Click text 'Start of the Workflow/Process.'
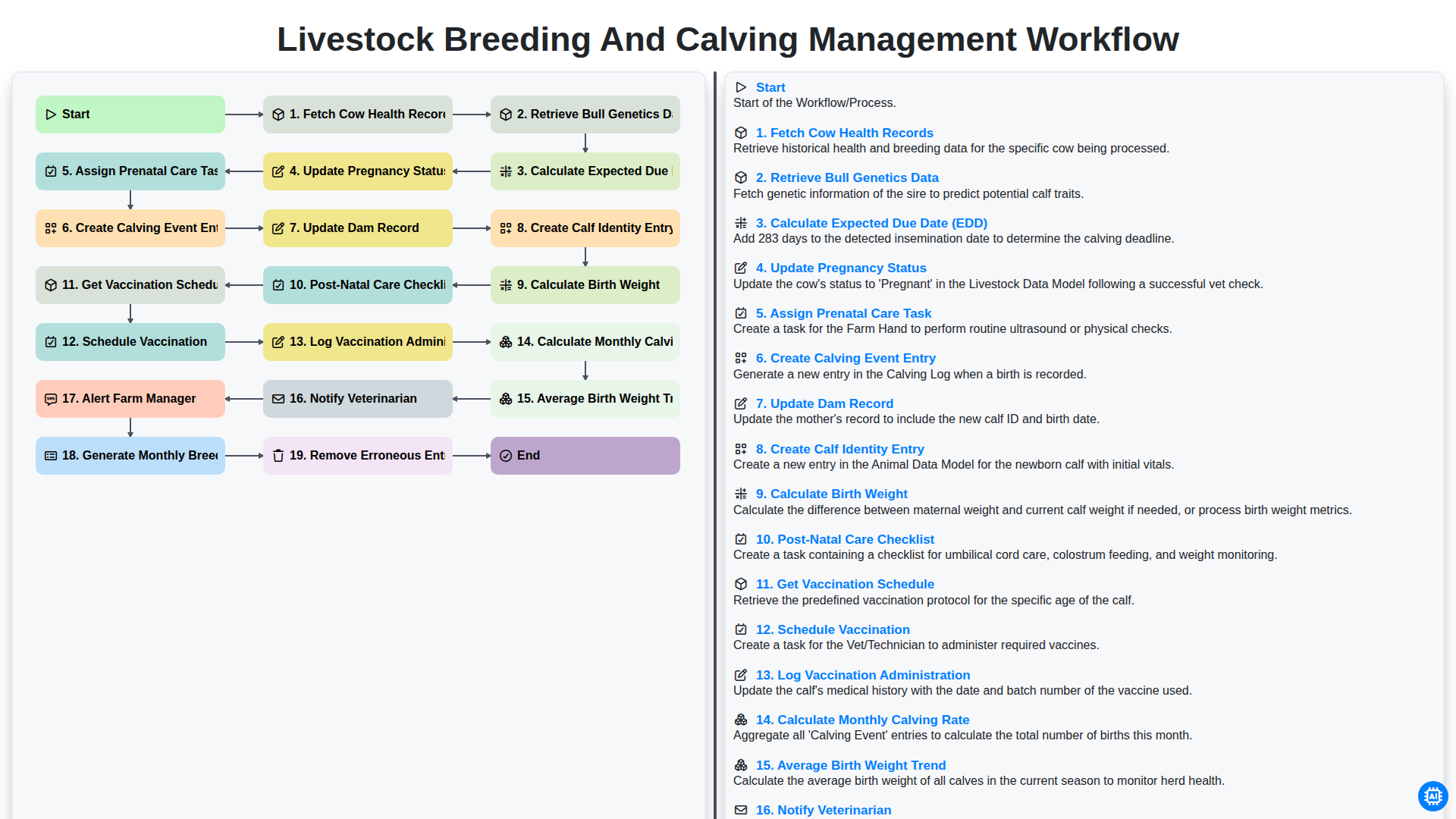Screen dimensions: 1456x819 click(814, 103)
